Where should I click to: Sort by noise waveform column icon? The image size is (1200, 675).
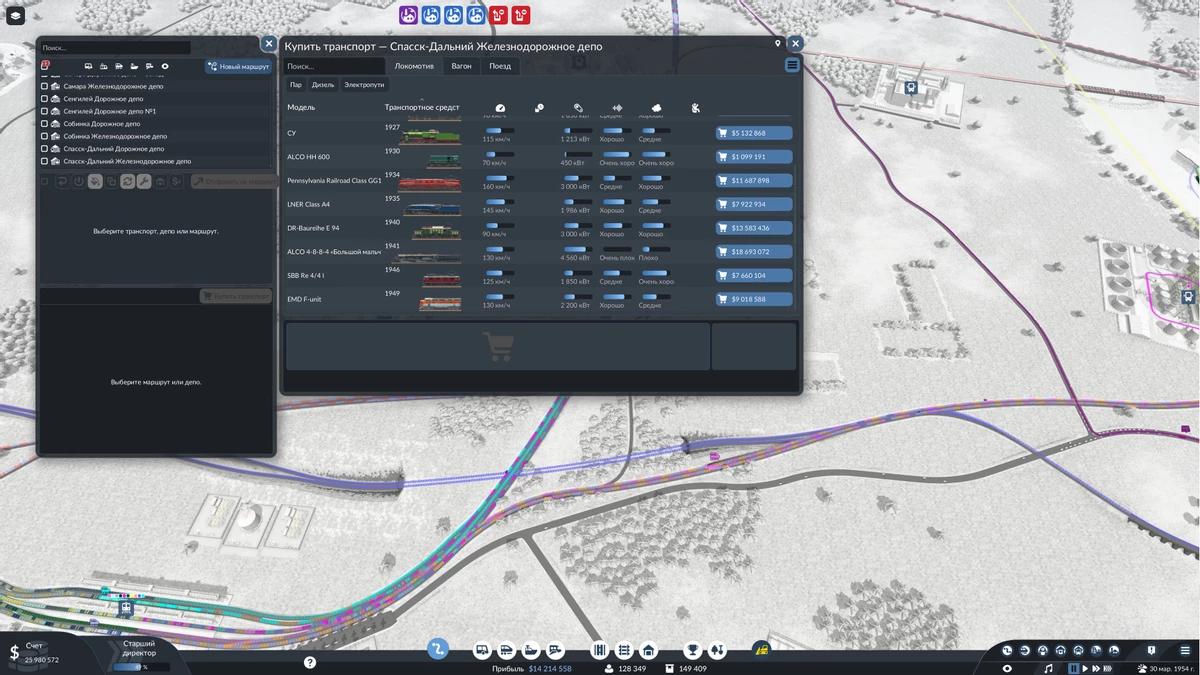point(617,107)
